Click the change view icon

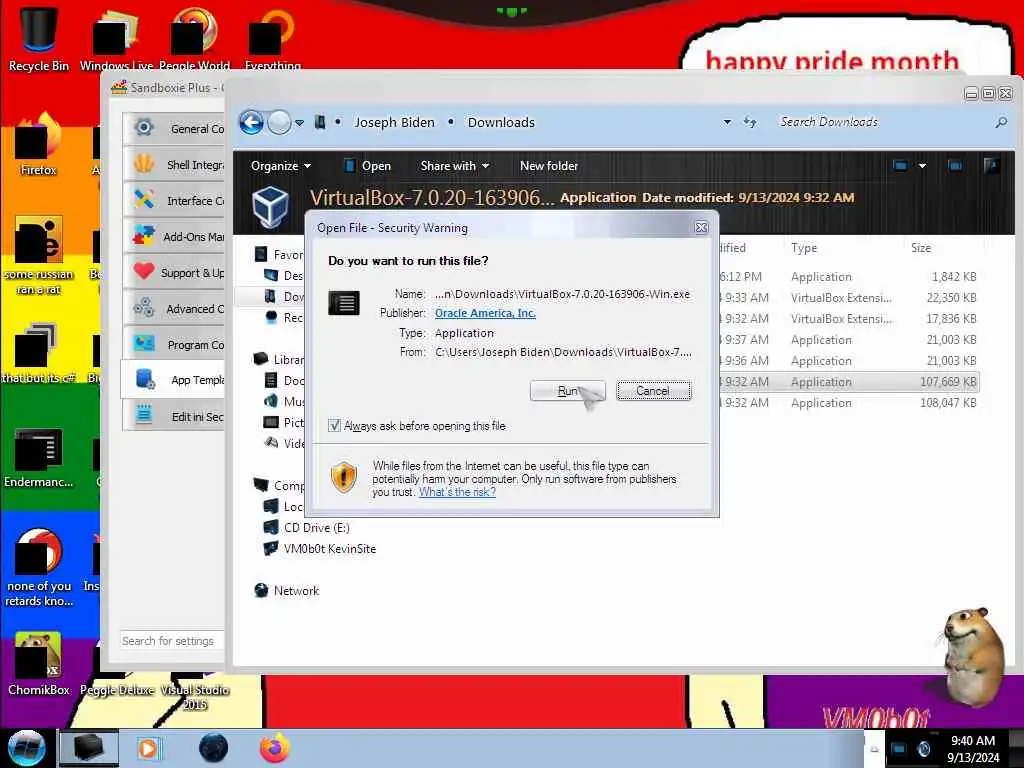click(901, 166)
